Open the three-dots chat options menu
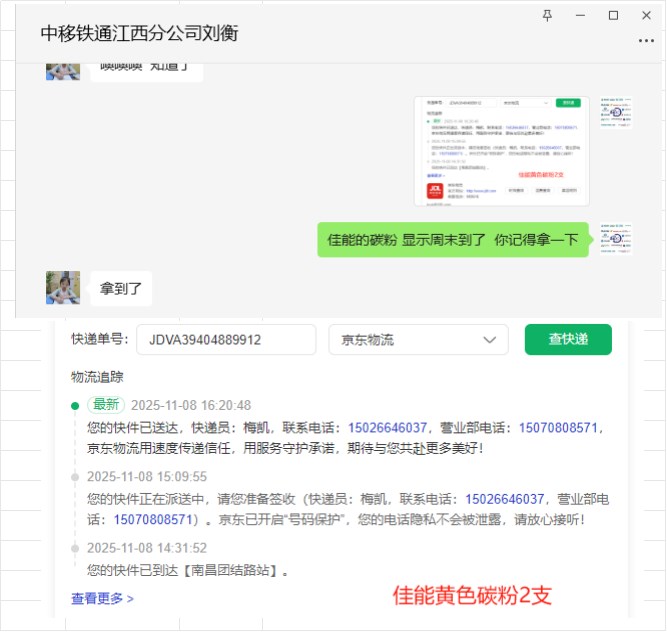This screenshot has height=632, width=667. click(646, 40)
